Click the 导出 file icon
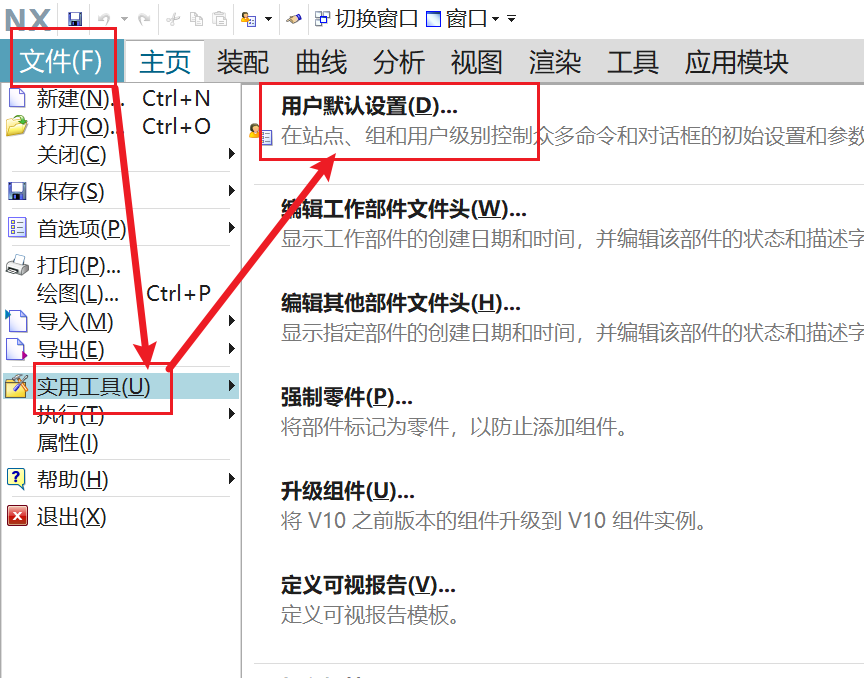This screenshot has height=678, width=864. 16,349
